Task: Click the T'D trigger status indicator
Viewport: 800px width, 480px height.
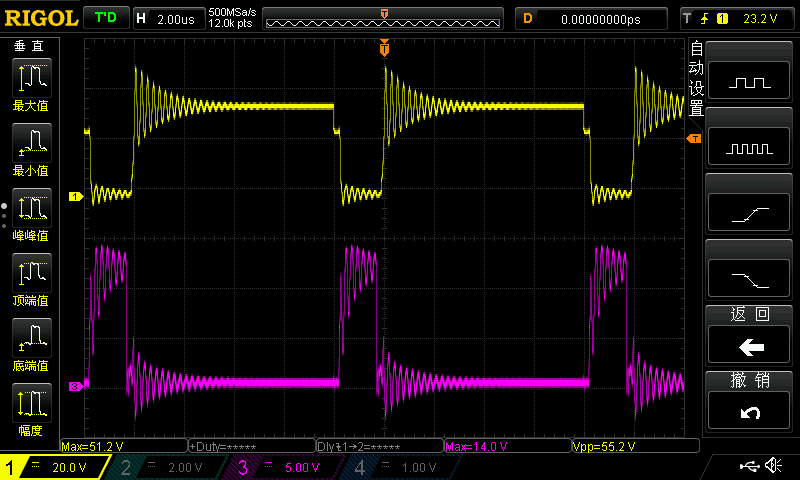Action: (106, 18)
